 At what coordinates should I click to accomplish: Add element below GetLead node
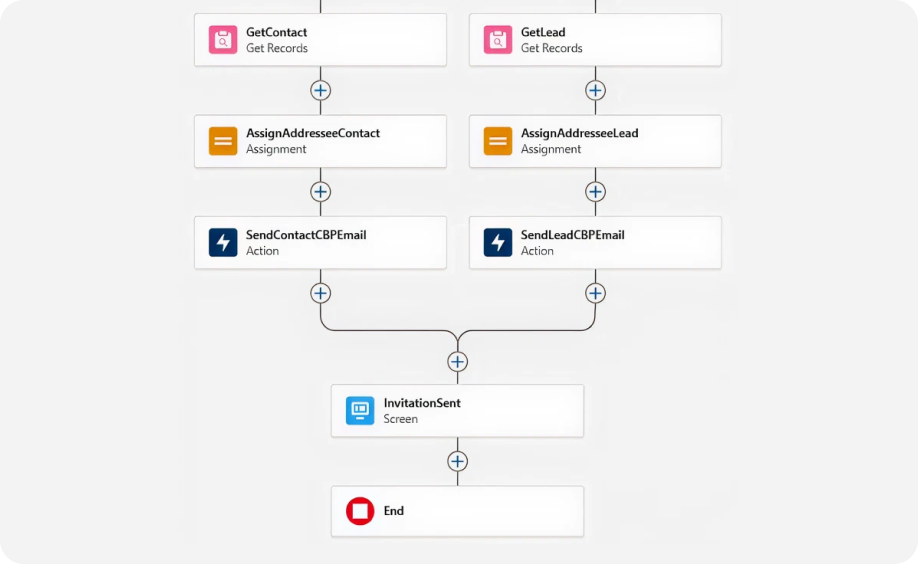[x=595, y=90]
